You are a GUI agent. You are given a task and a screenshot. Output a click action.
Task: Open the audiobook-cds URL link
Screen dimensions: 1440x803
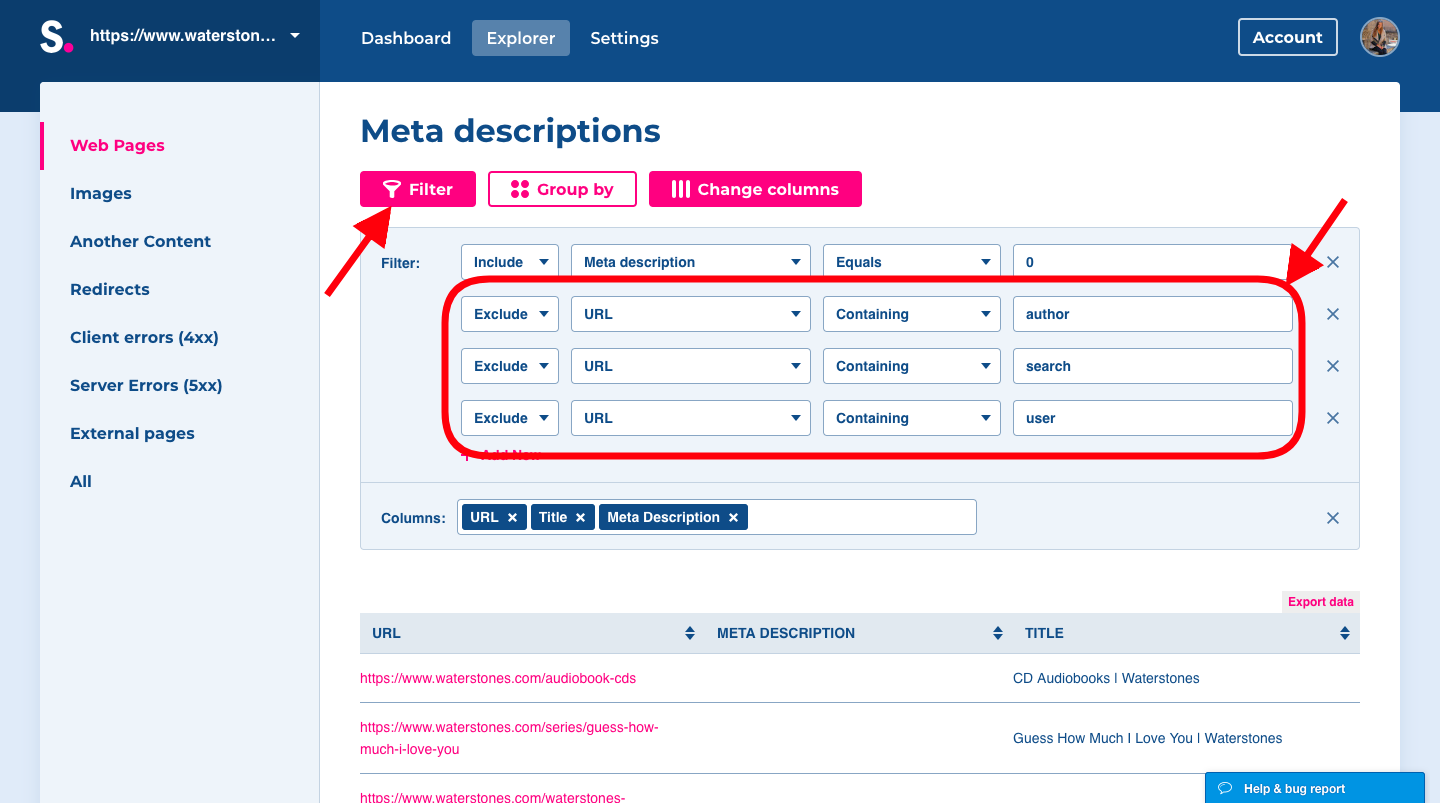click(498, 678)
